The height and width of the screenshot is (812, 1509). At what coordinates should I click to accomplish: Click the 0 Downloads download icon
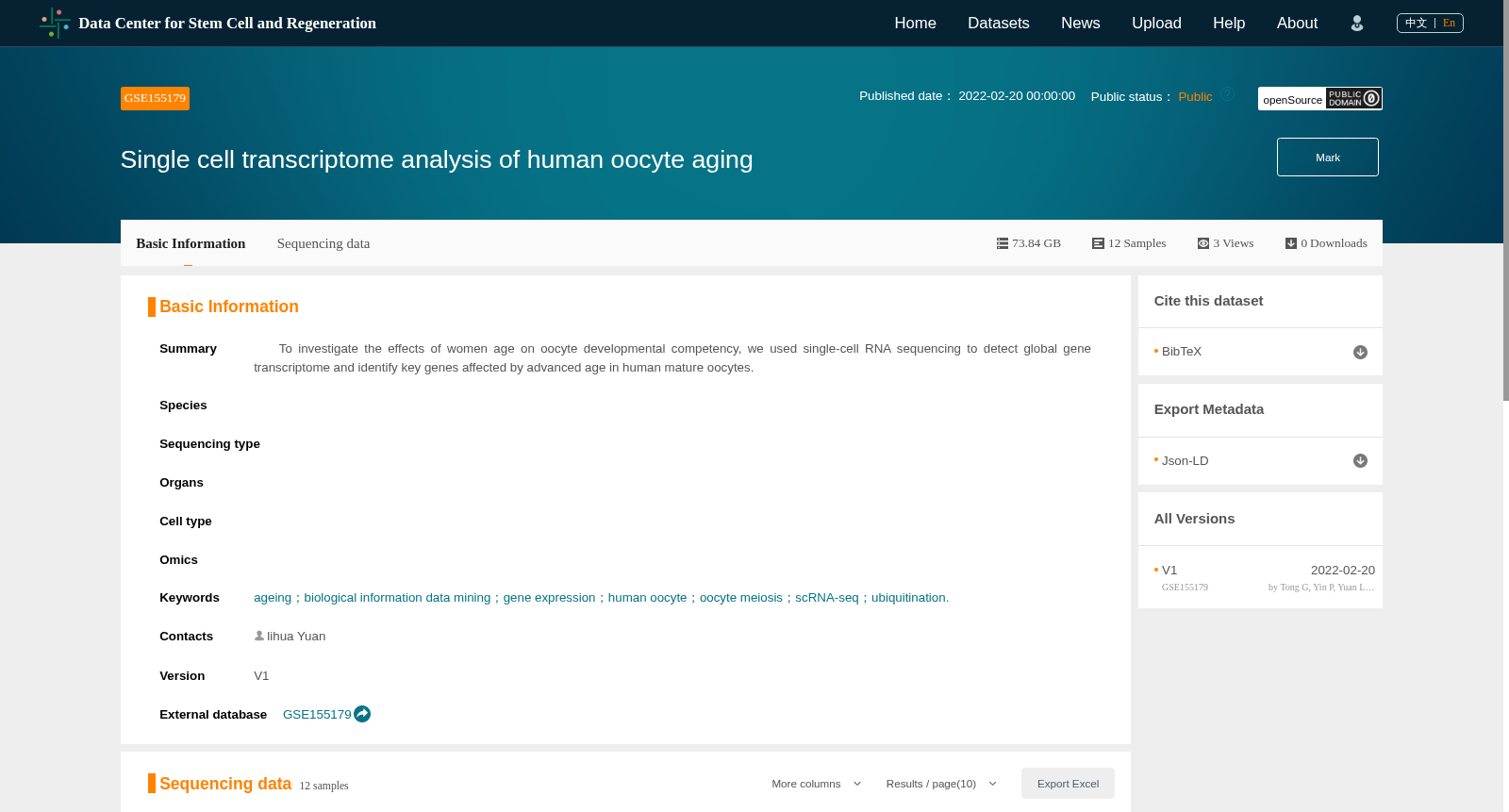tap(1291, 243)
